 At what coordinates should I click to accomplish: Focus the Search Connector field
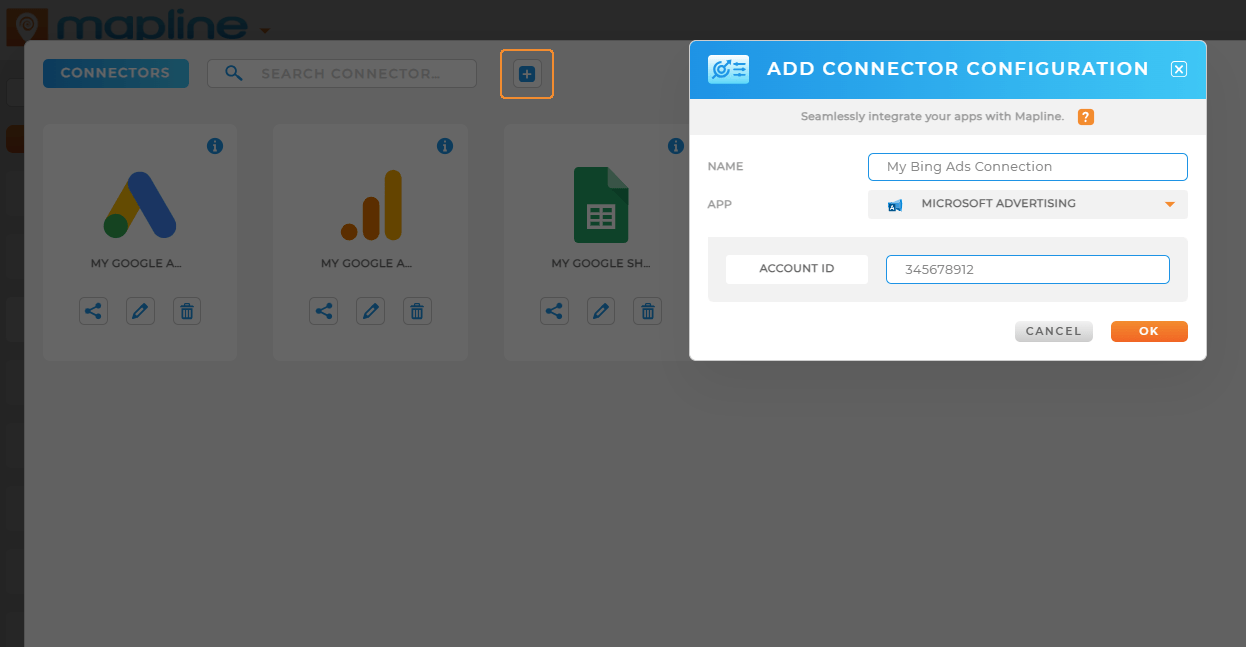coord(350,73)
